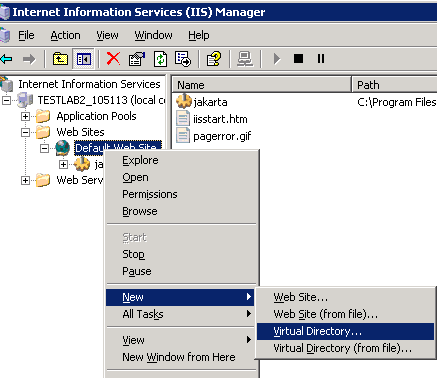Expand the Web Service Extensions node
Screen dimensions: 437x378
pyautogui.click(x=25, y=180)
